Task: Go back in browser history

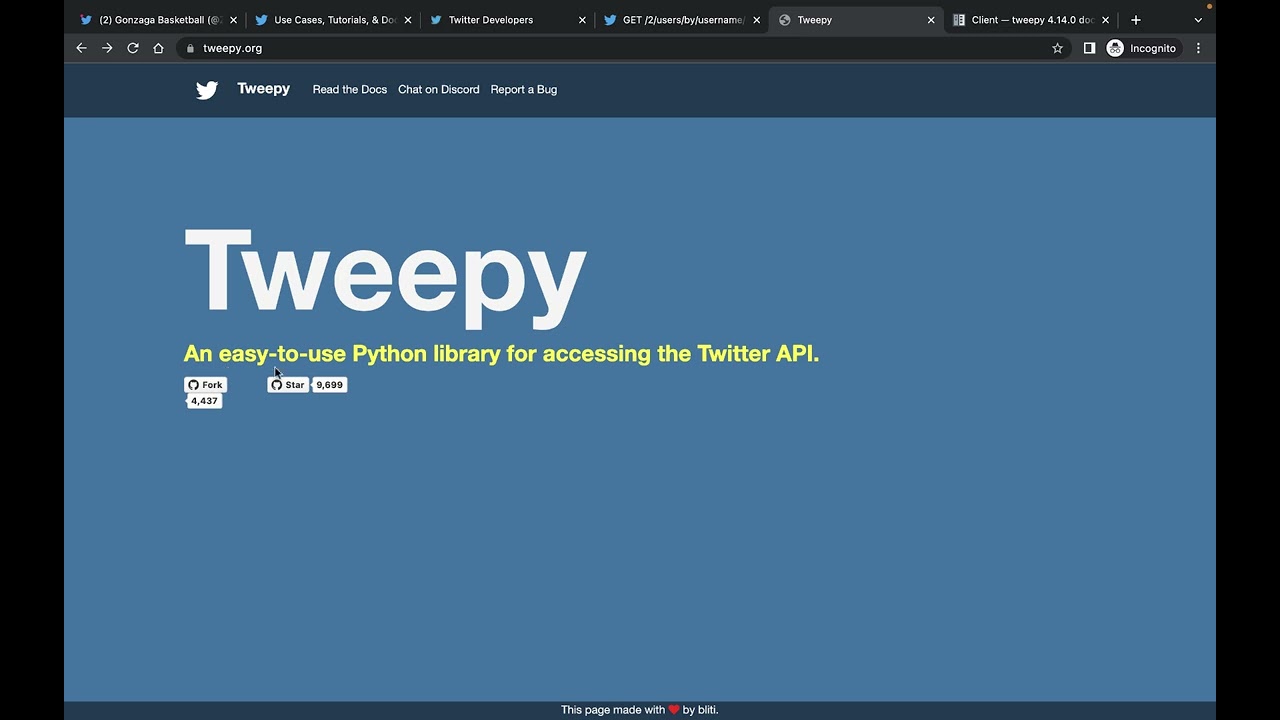Action: click(82, 48)
